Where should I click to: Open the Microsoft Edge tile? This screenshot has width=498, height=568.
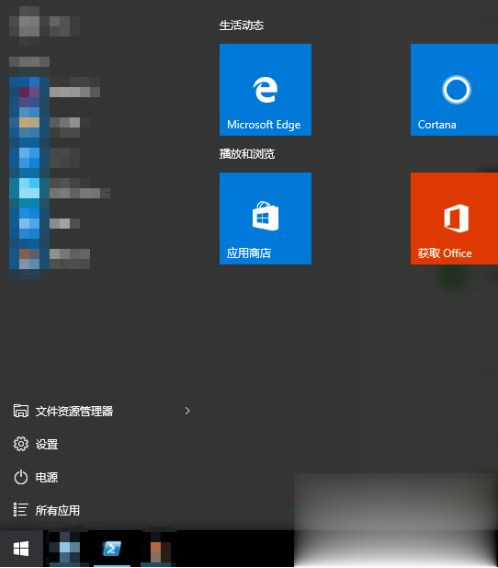pos(265,90)
